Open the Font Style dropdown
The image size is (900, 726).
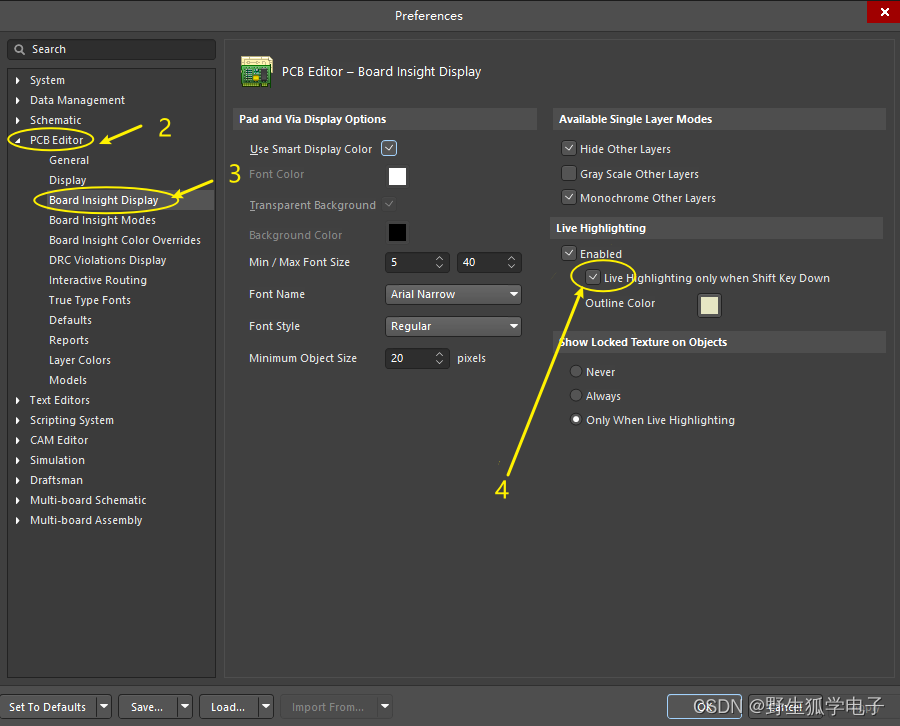(453, 327)
